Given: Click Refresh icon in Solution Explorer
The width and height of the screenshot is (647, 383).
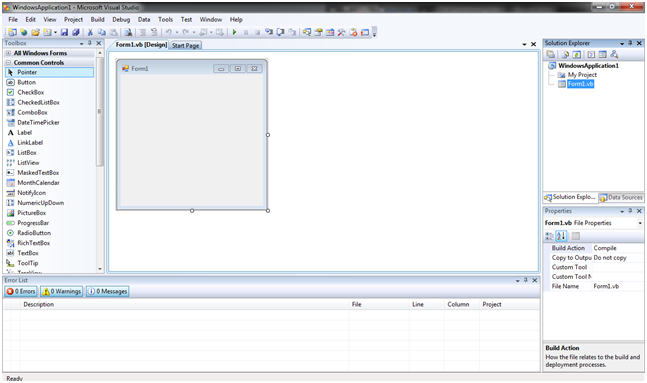Looking at the screenshot, I should click(576, 54).
